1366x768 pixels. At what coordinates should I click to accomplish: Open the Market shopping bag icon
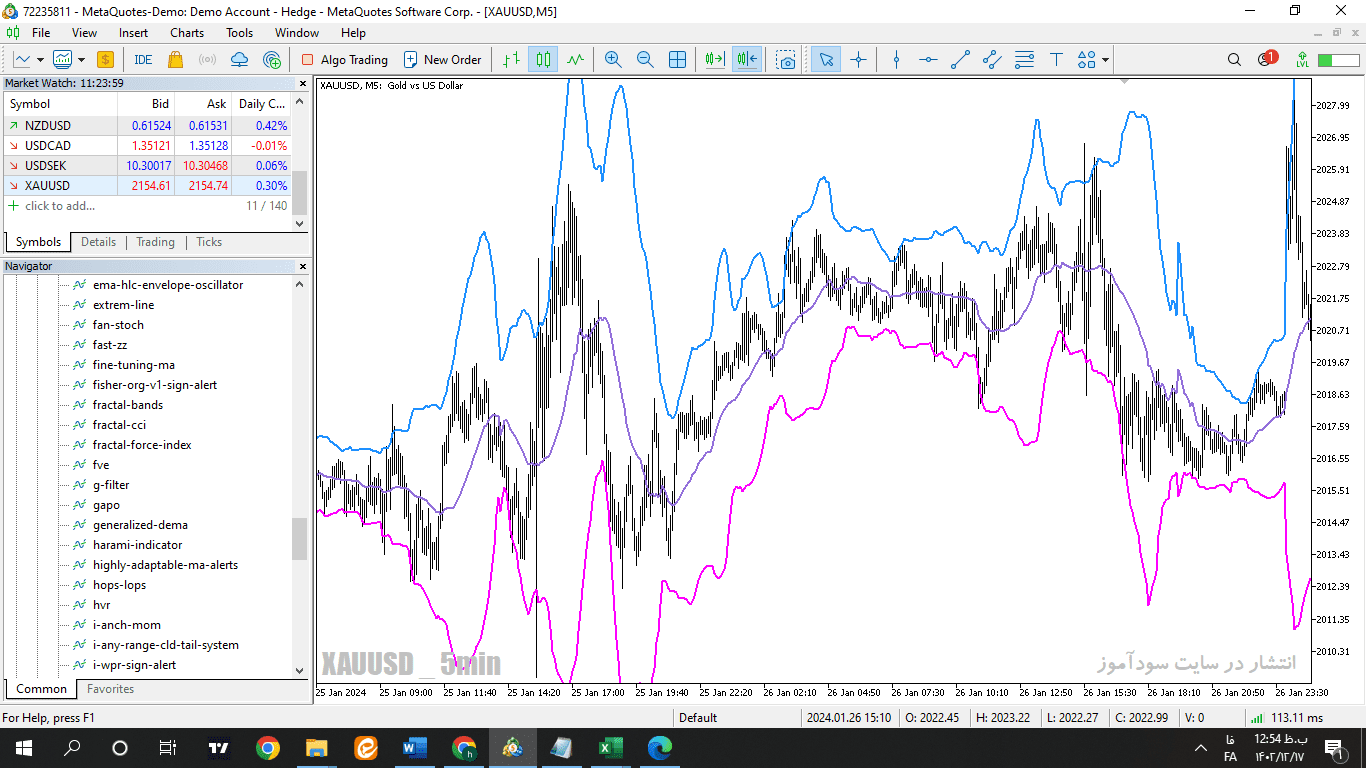176,60
